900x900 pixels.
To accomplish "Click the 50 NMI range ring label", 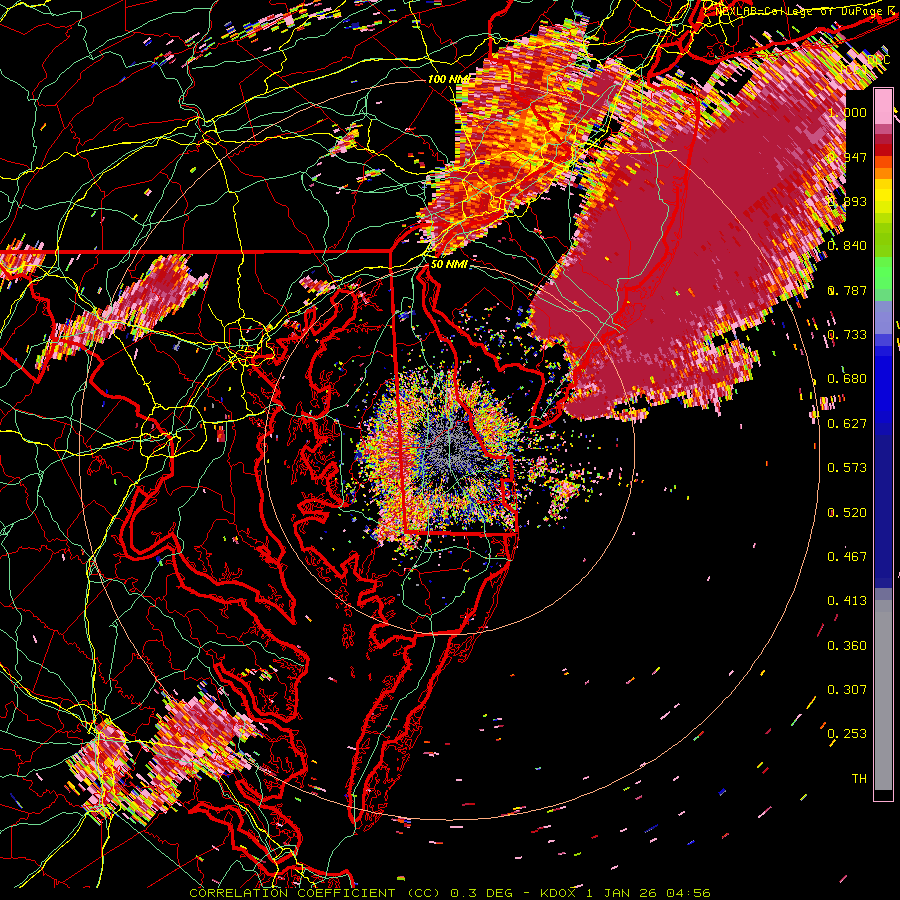I will pos(449,264).
